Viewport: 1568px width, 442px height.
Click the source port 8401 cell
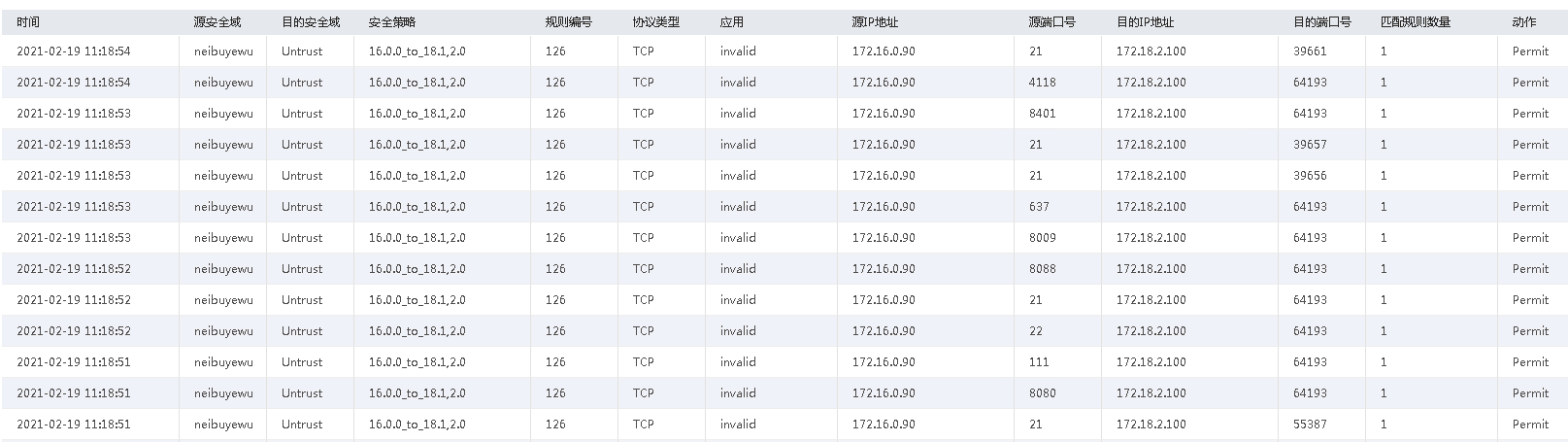[x=1042, y=114]
